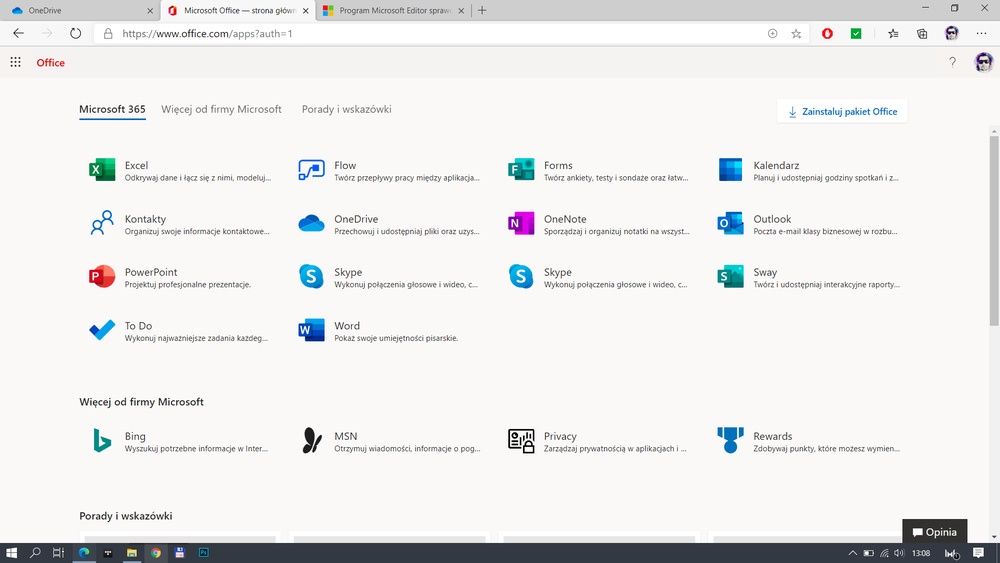Open the Windows Start menu

click(11, 553)
